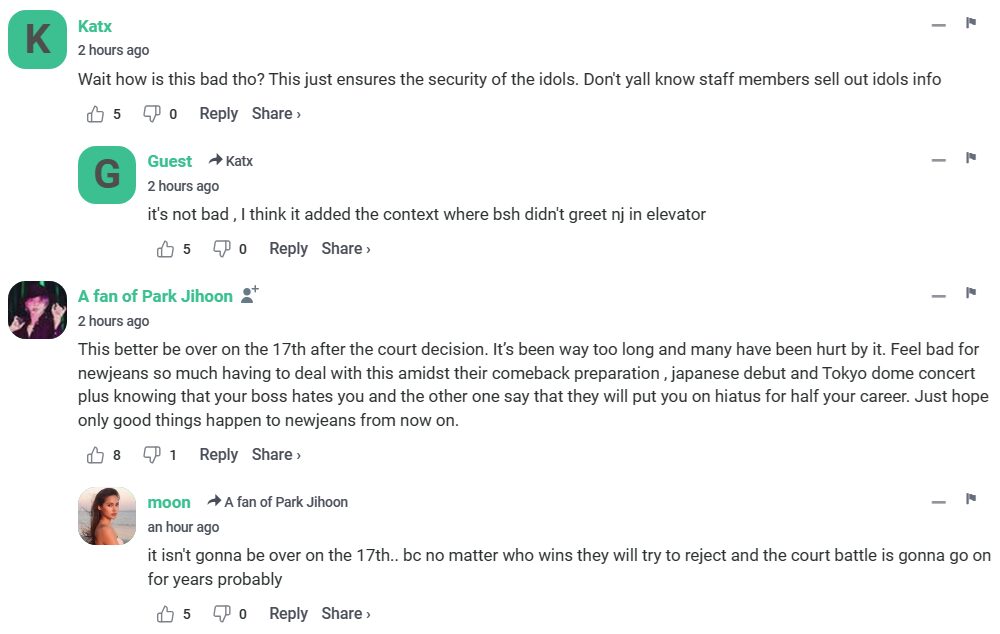Upvote A fan of Park Jihoon's comment
The image size is (1000, 634).
pyautogui.click(x=96, y=455)
